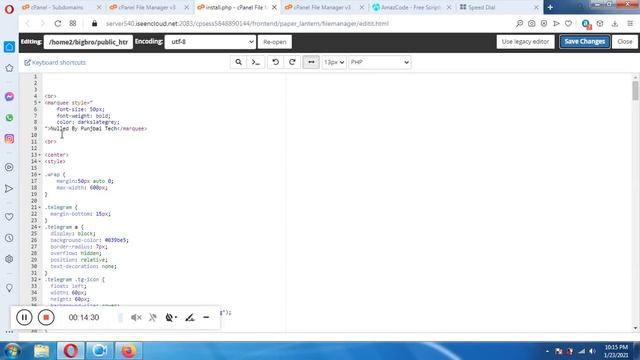Open the Speed Dial grid icon

point(73,24)
